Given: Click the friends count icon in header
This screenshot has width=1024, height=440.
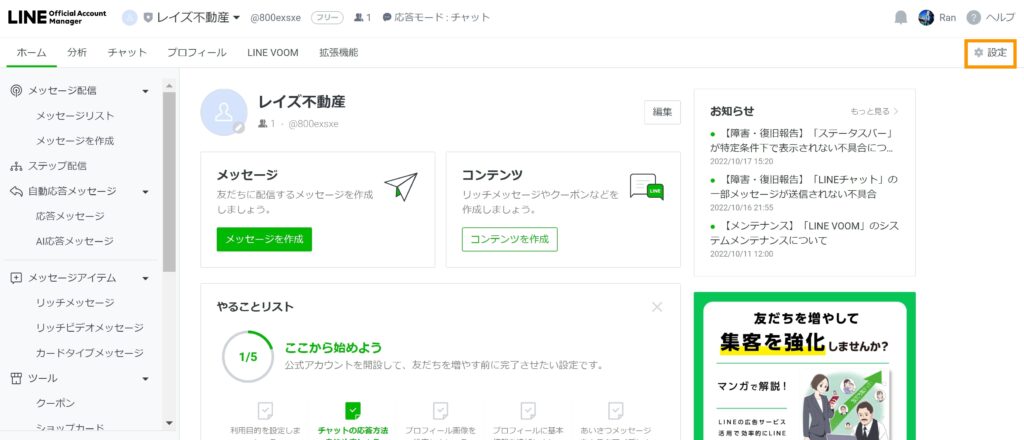Looking at the screenshot, I should 359,18.
